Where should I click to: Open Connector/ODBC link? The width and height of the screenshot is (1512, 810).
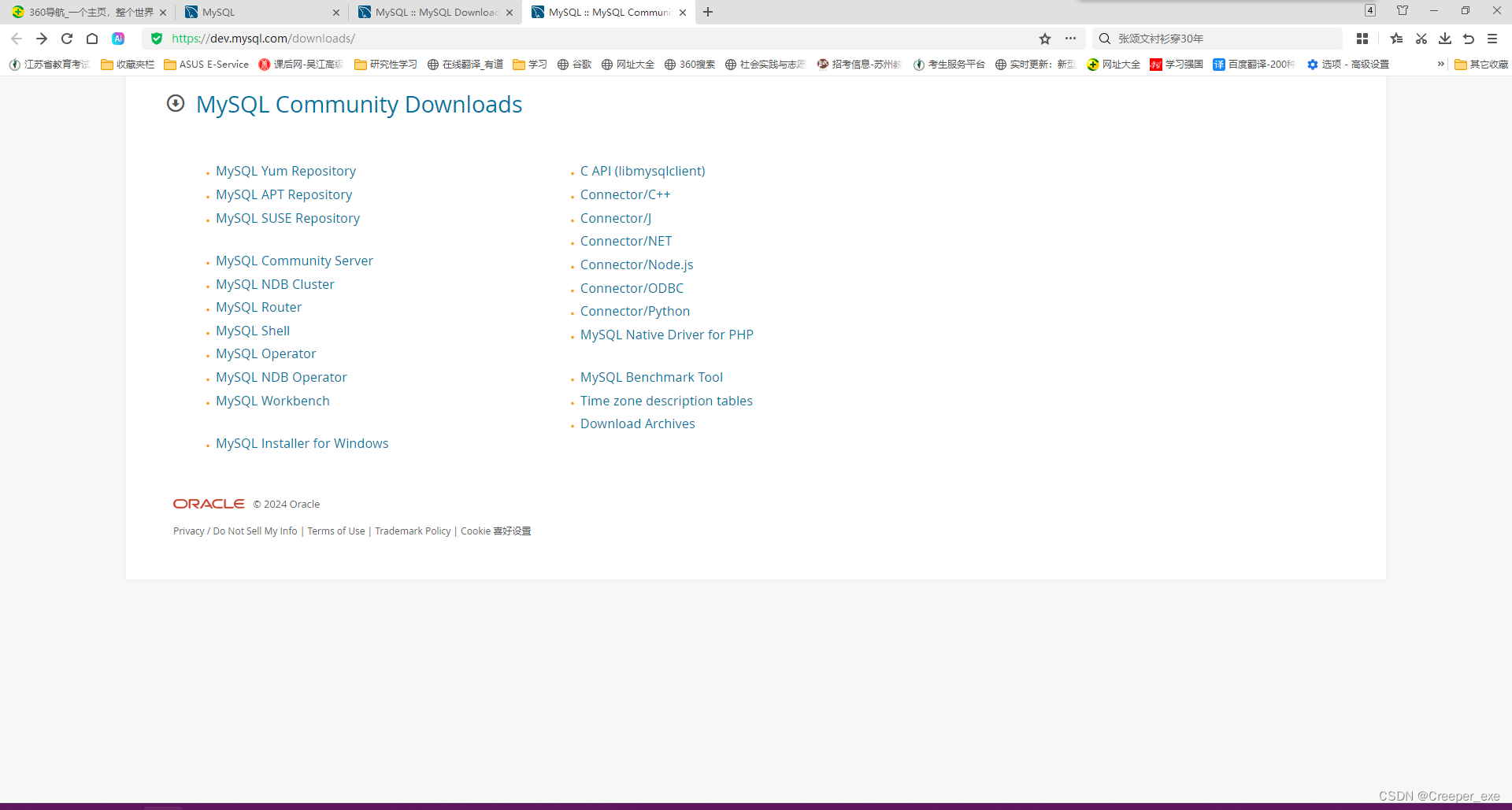[x=632, y=288]
